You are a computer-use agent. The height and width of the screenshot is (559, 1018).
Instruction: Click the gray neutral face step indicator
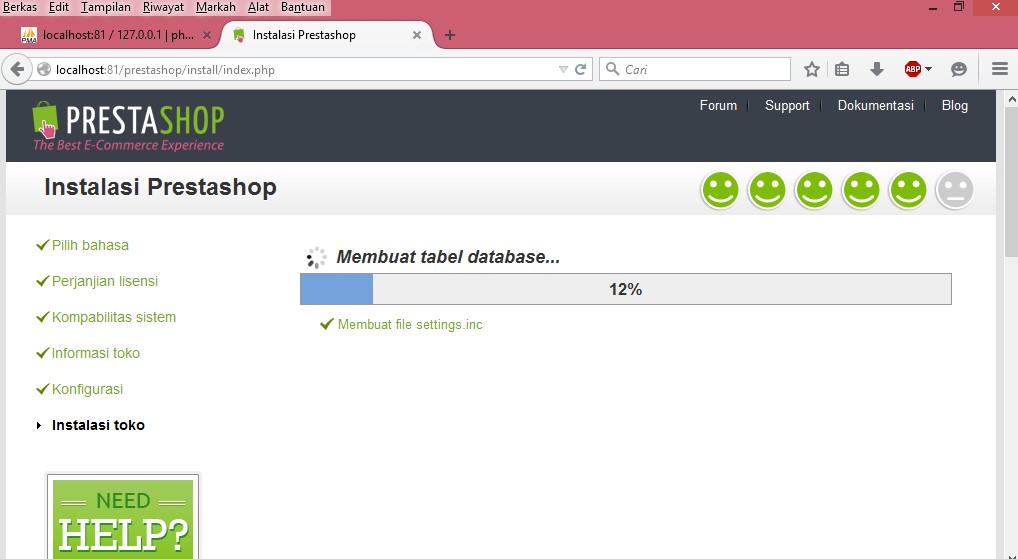click(x=954, y=190)
